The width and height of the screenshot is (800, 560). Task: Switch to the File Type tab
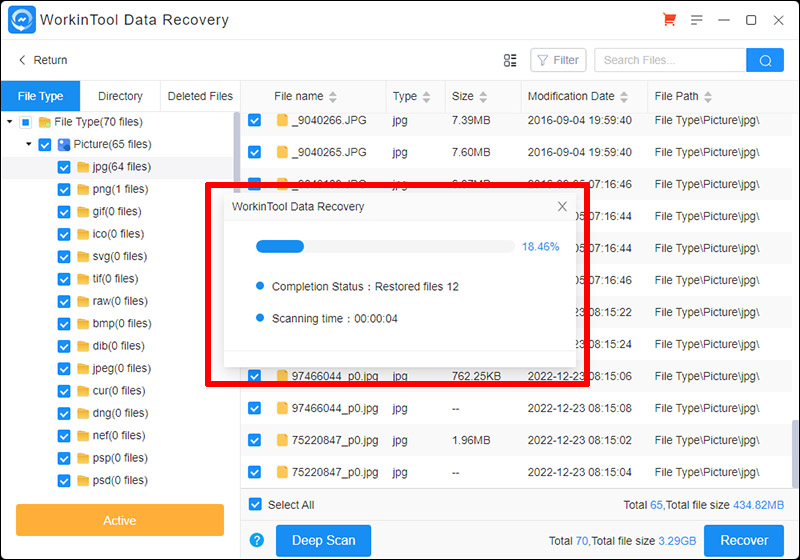[40, 96]
